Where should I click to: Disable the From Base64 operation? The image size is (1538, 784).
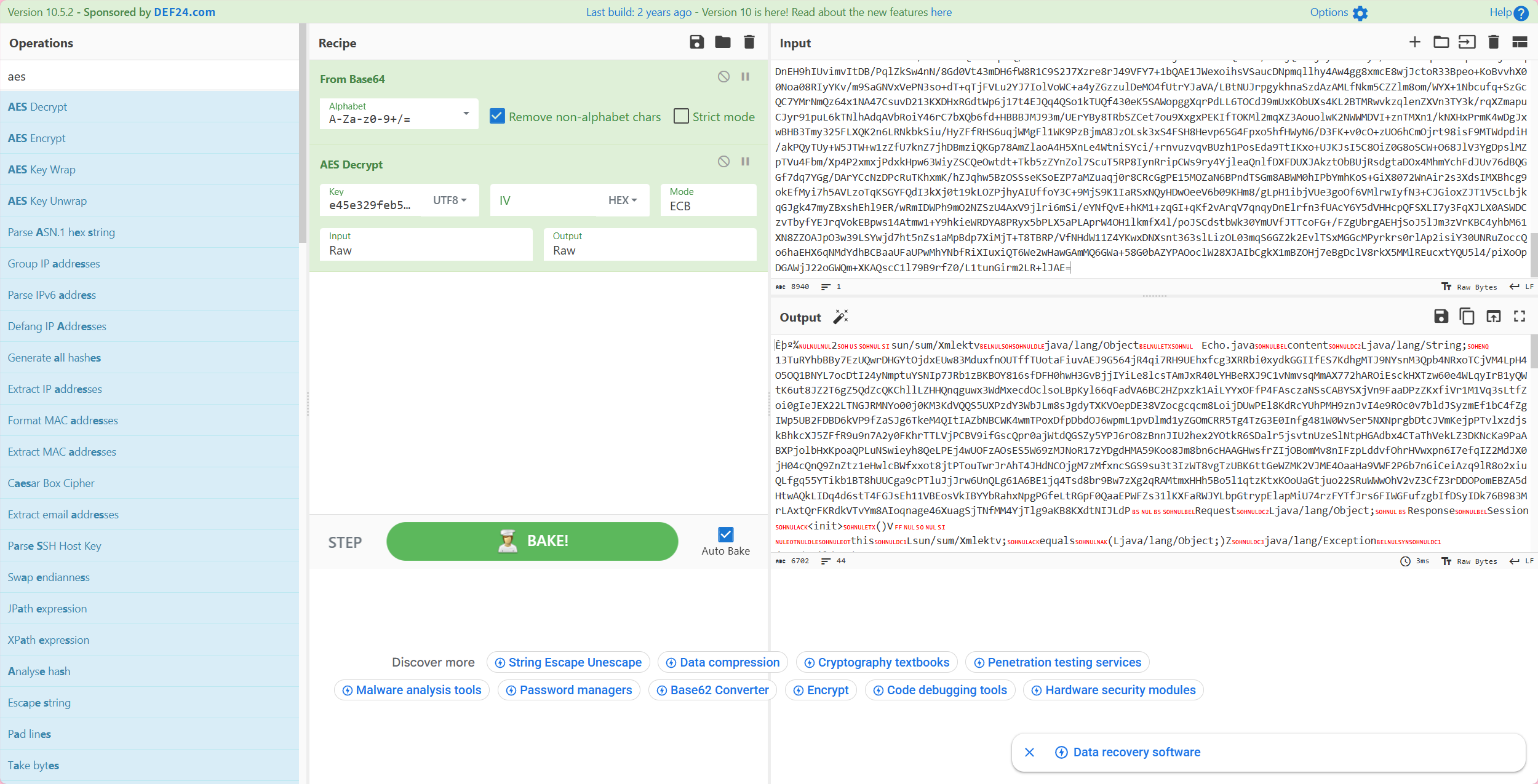click(x=723, y=77)
